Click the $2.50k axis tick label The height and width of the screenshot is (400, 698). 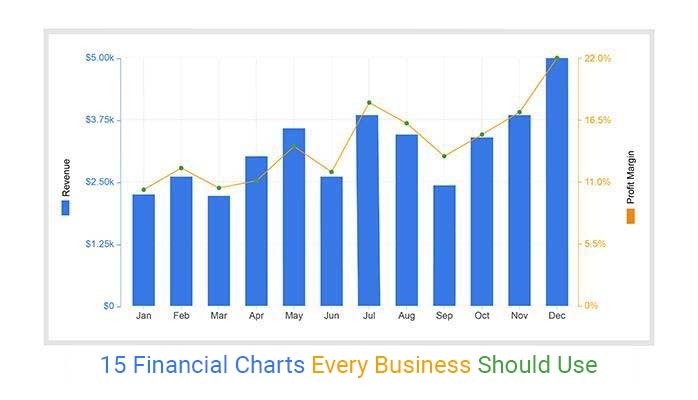[100, 182]
